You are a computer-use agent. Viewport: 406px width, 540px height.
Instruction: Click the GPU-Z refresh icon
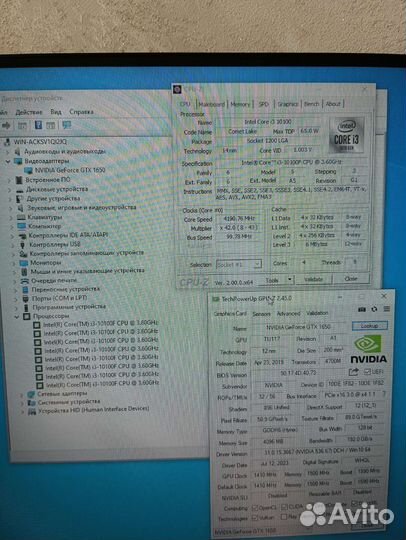(374, 309)
